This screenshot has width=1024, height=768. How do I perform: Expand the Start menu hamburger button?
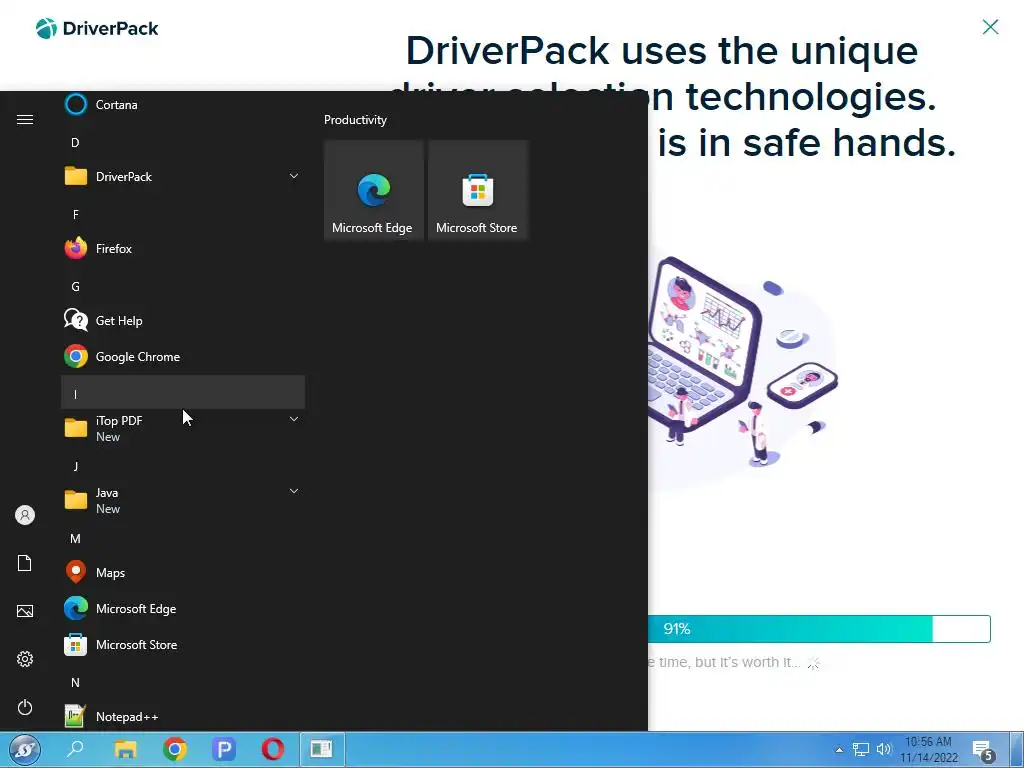pyautogui.click(x=25, y=120)
